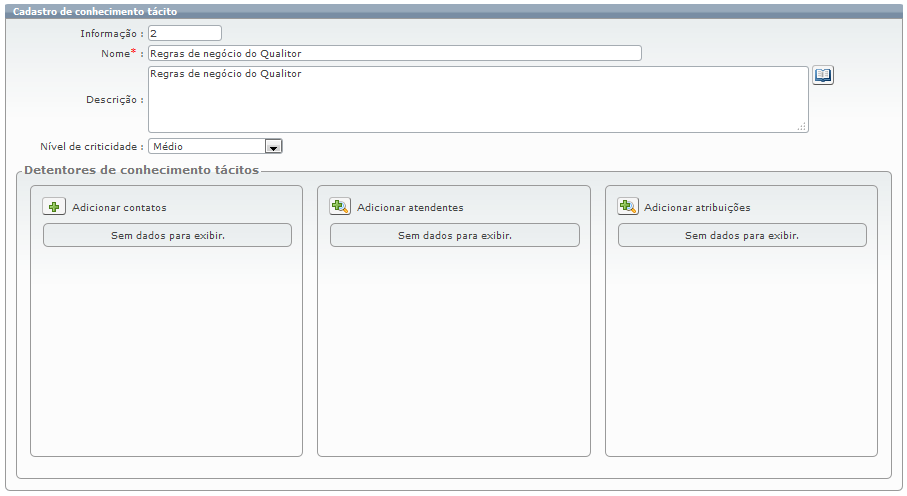Click the resize grip of the description box
This screenshot has width=907, height=496.
click(802, 127)
